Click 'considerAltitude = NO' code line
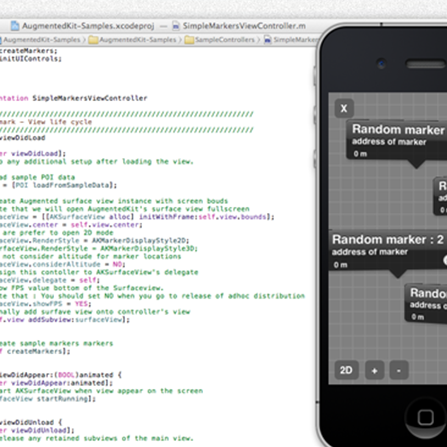Image resolution: width=447 pixels, height=447 pixels. pos(63,264)
